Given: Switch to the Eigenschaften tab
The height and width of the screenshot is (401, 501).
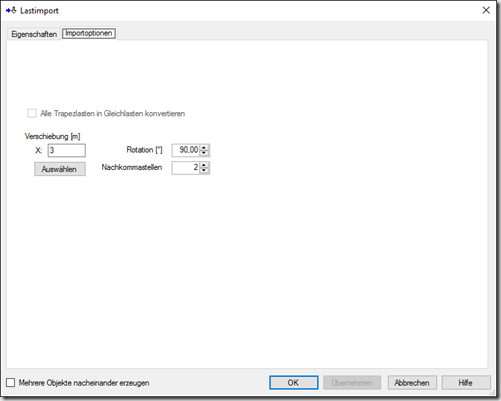Looking at the screenshot, I should pyautogui.click(x=34, y=34).
